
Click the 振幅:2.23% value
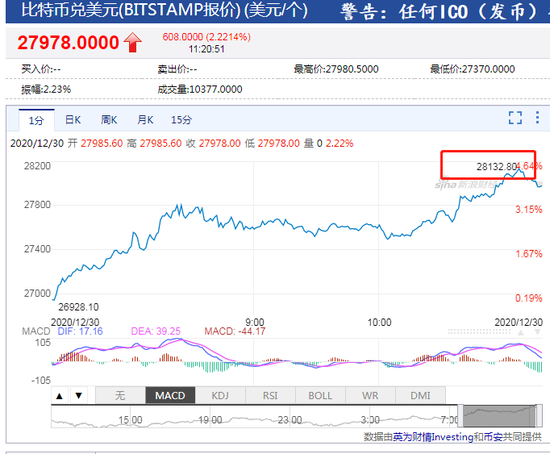pos(46,89)
